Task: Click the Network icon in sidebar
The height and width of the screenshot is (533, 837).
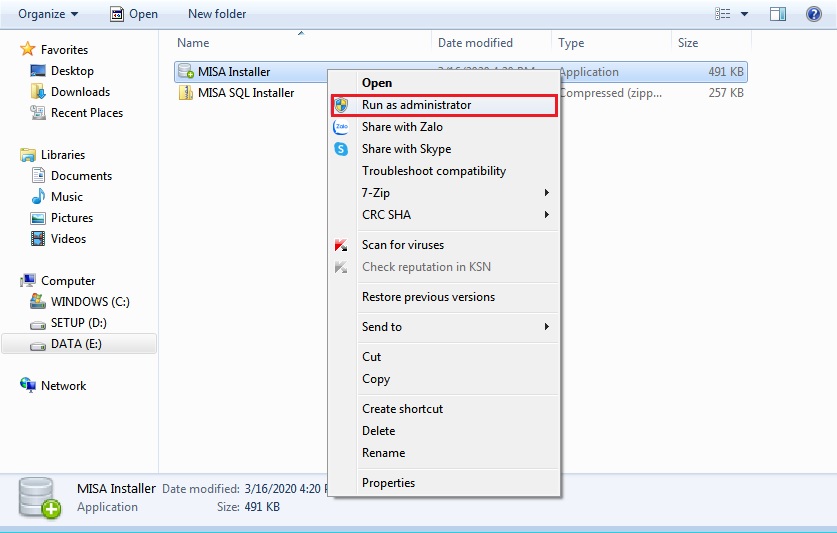Action: [27, 385]
